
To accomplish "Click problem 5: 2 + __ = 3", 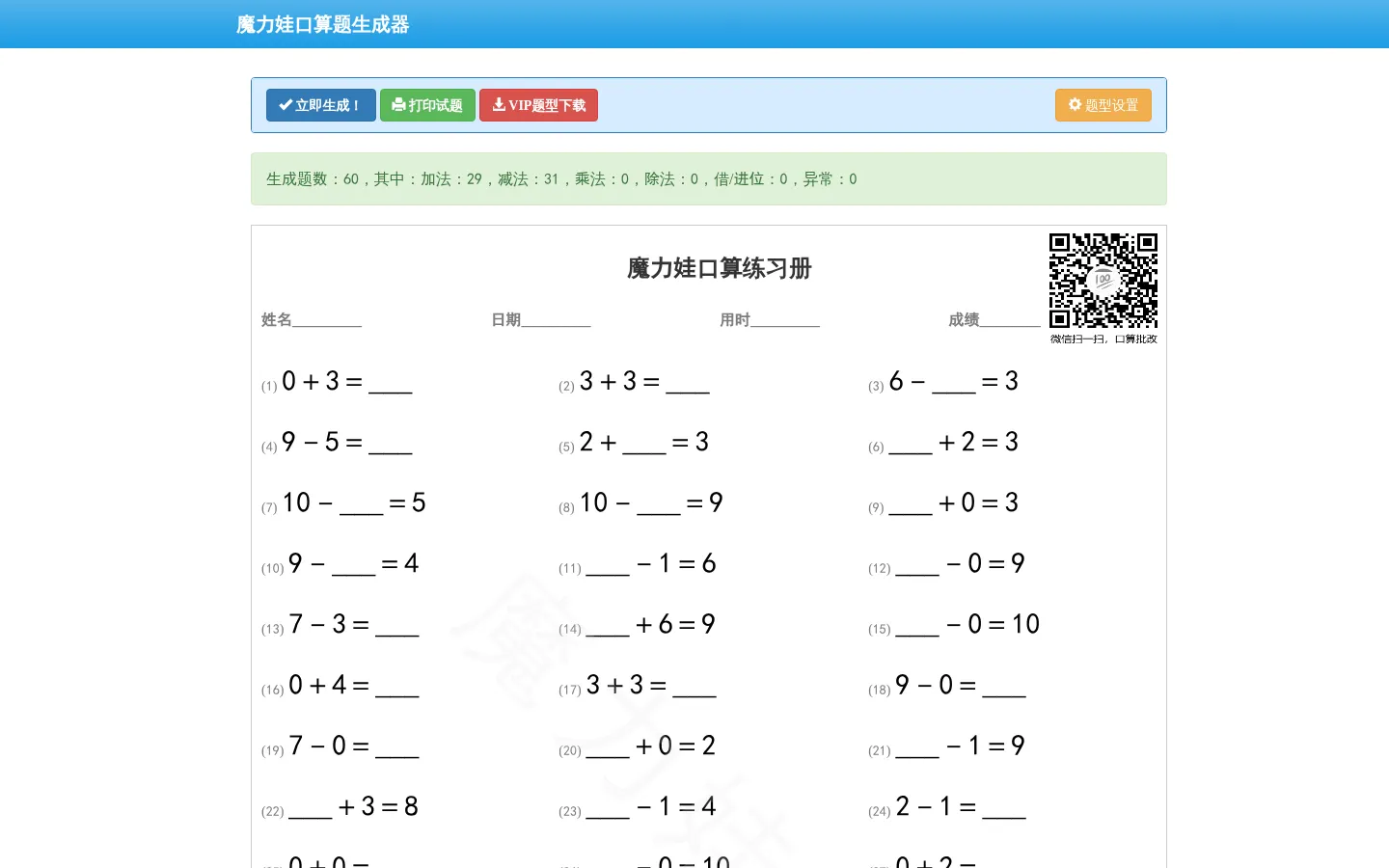I will pyautogui.click(x=634, y=443).
